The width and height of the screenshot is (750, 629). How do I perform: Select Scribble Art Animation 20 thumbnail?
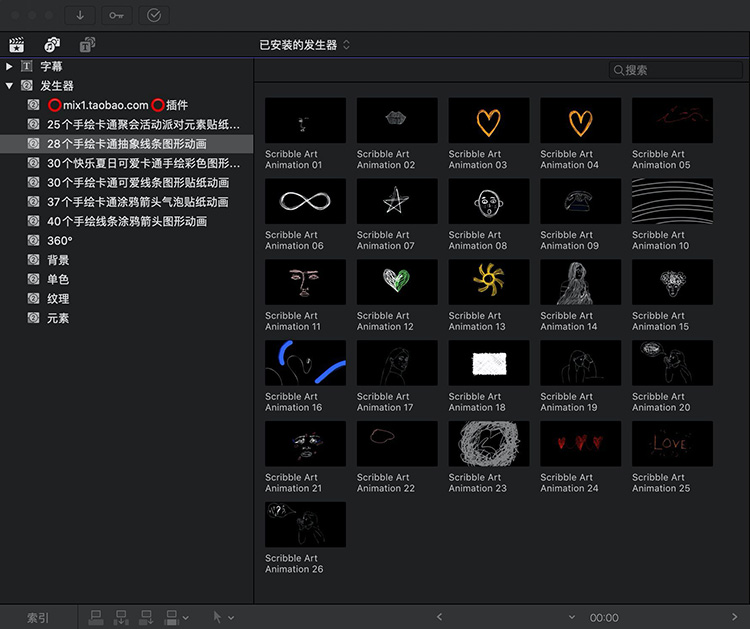673,363
